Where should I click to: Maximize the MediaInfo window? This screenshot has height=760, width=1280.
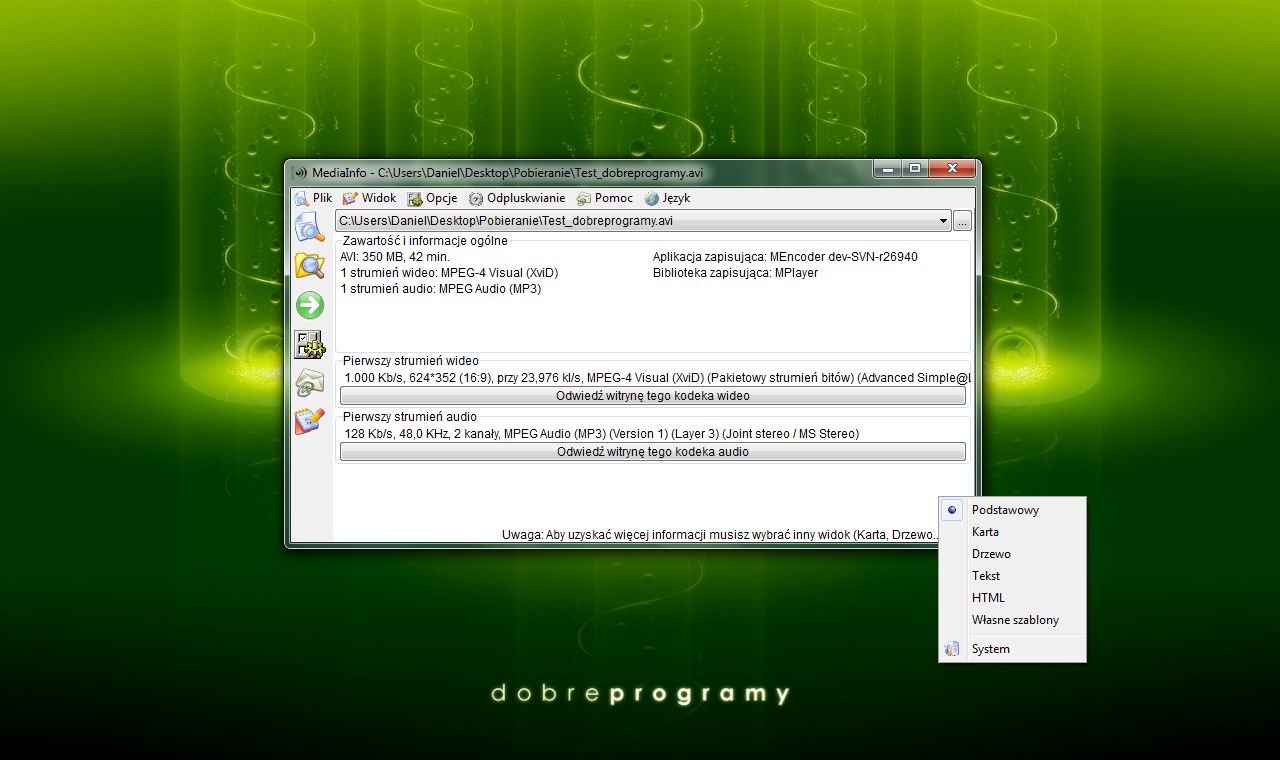pos(915,169)
